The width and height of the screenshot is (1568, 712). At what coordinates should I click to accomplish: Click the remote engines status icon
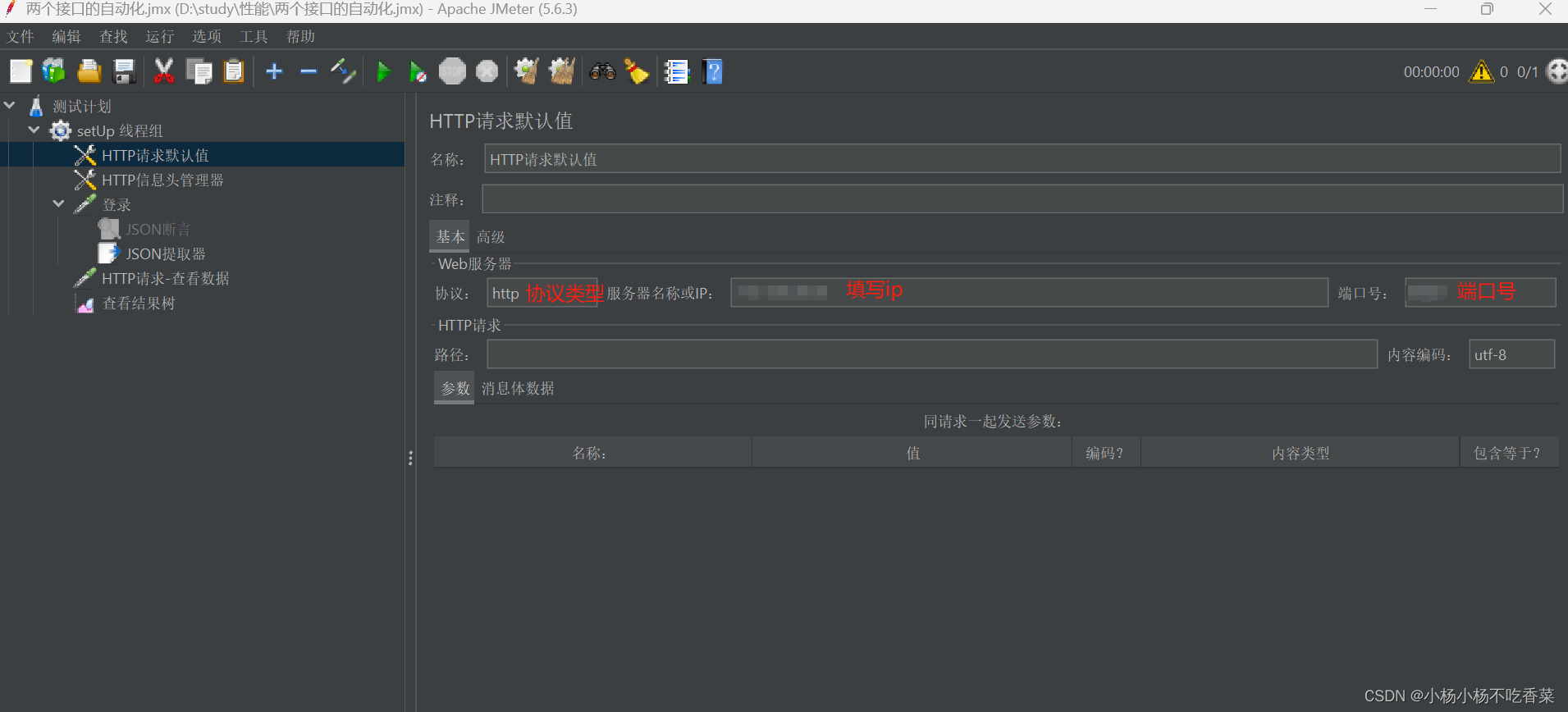1557,71
